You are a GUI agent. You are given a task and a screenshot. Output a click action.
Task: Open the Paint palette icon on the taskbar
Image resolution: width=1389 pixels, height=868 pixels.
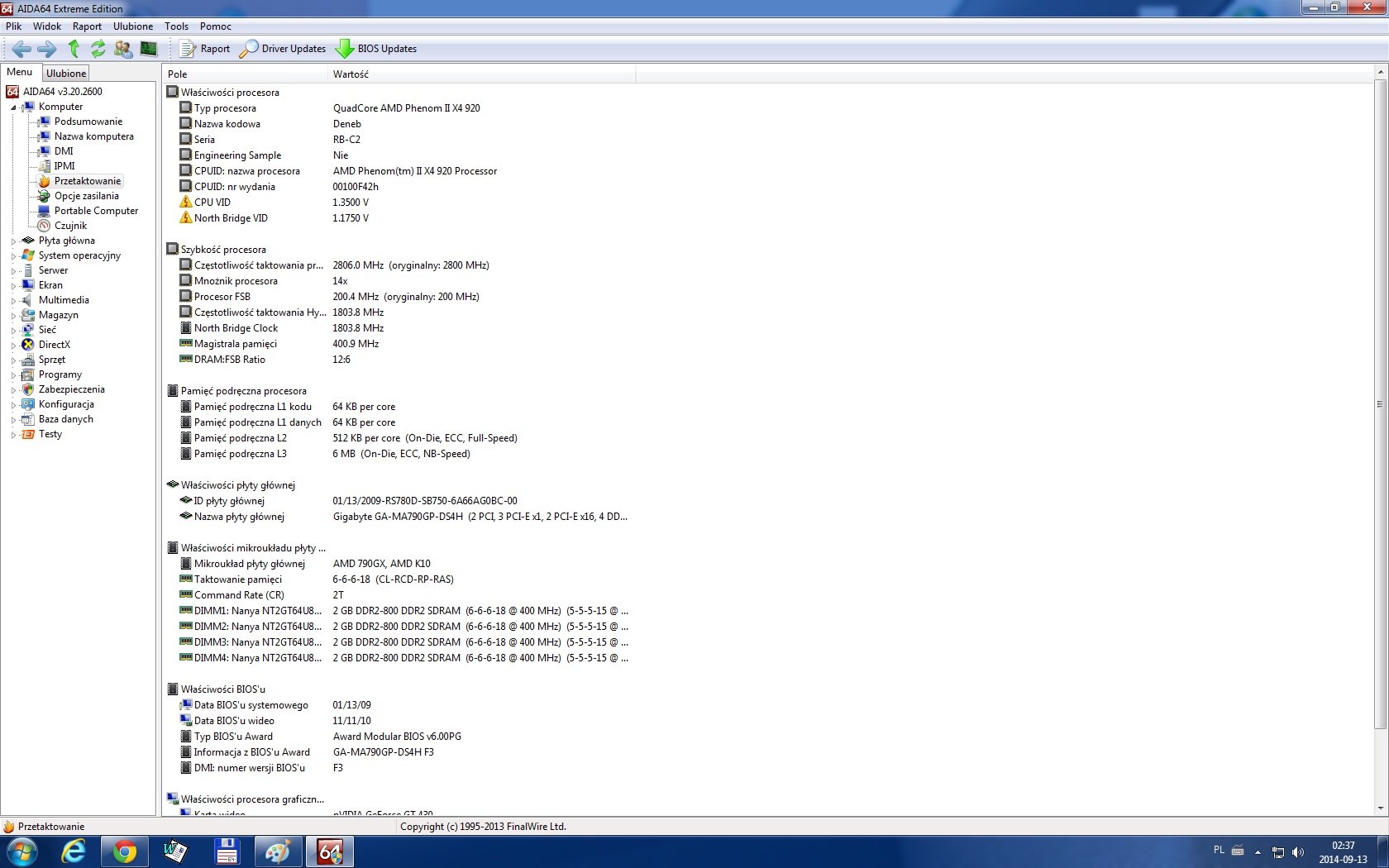[x=278, y=851]
